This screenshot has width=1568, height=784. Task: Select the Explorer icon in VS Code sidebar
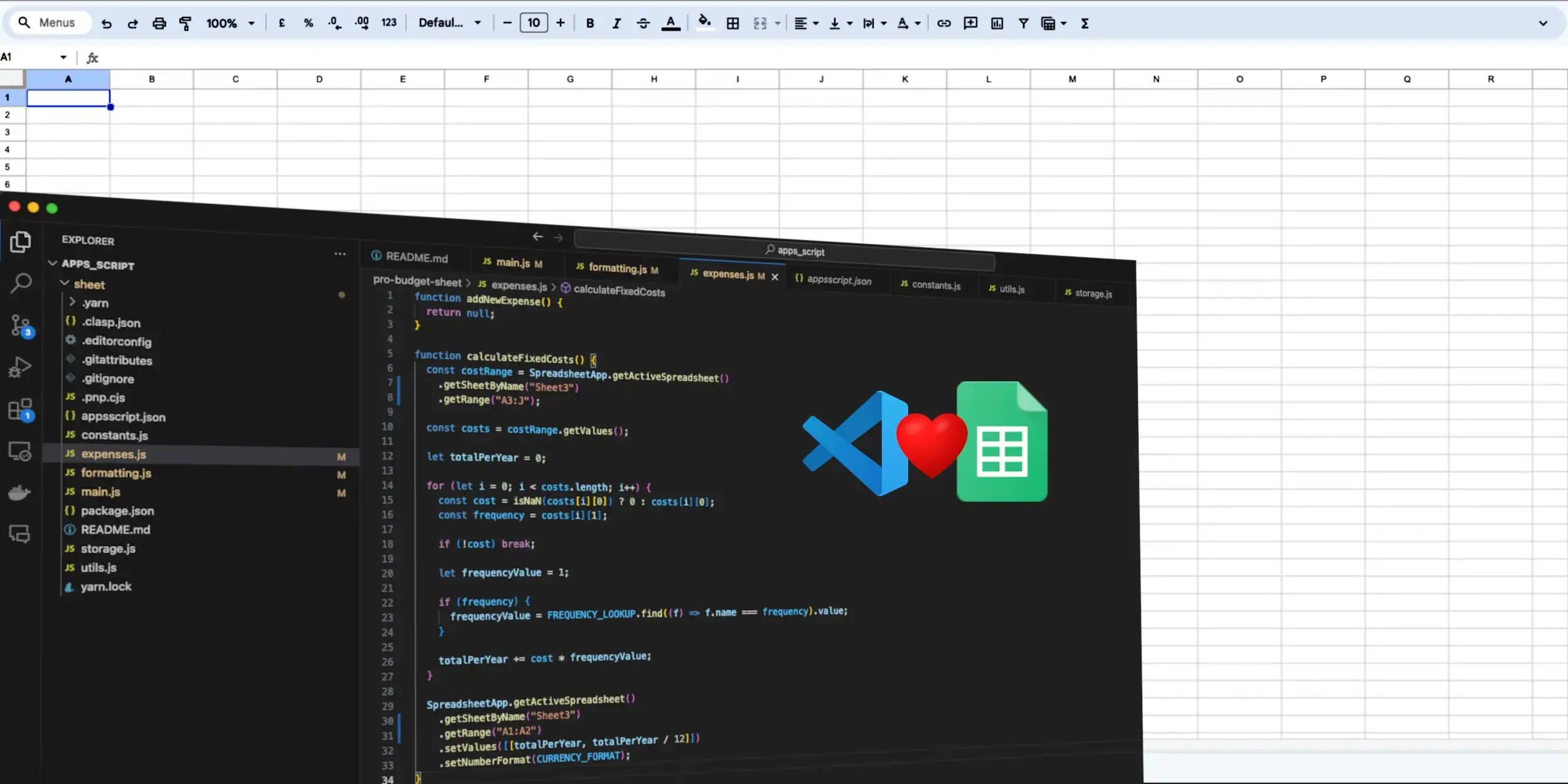click(21, 242)
